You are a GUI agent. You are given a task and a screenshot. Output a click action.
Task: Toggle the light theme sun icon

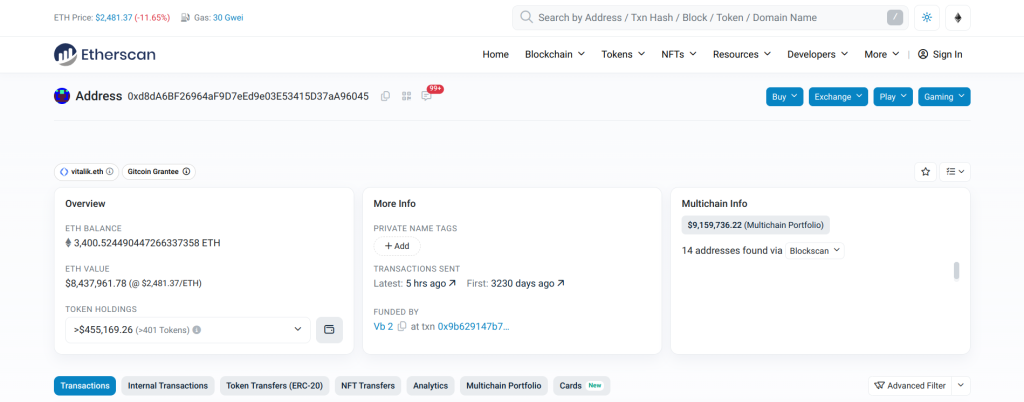[927, 18]
